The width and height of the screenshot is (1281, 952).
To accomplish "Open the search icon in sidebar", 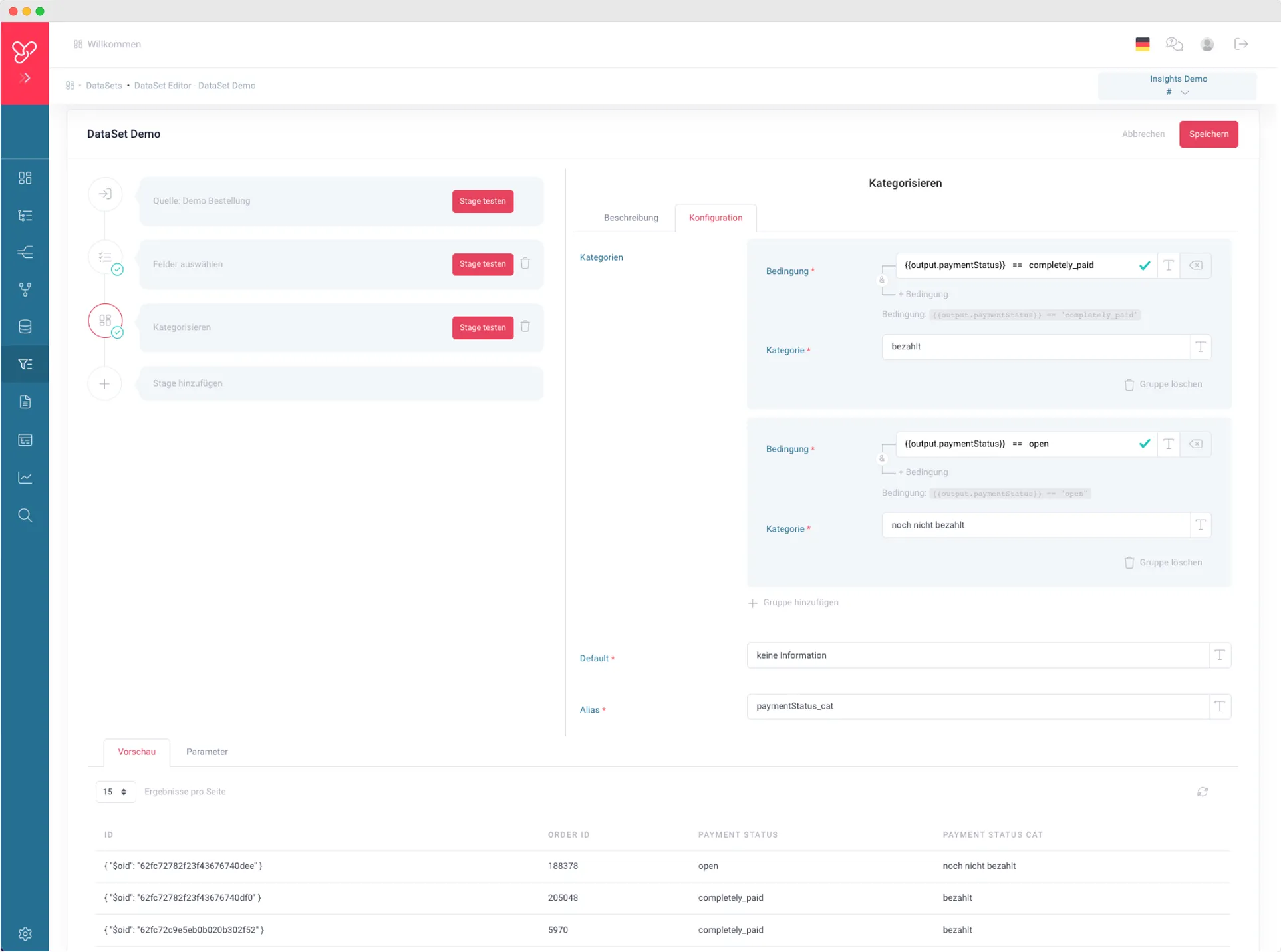I will pos(25,515).
